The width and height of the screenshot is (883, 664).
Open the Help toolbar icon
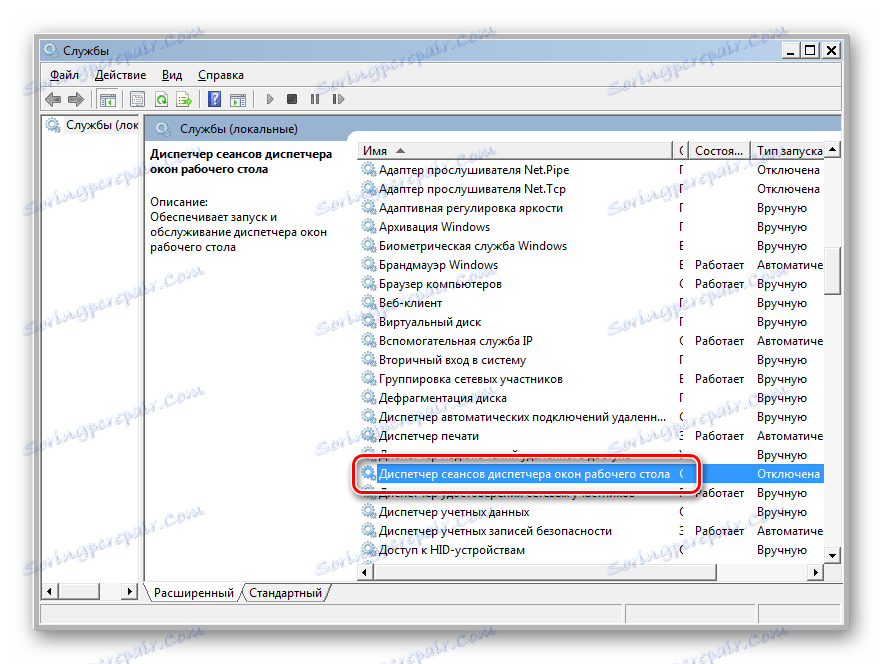point(215,100)
